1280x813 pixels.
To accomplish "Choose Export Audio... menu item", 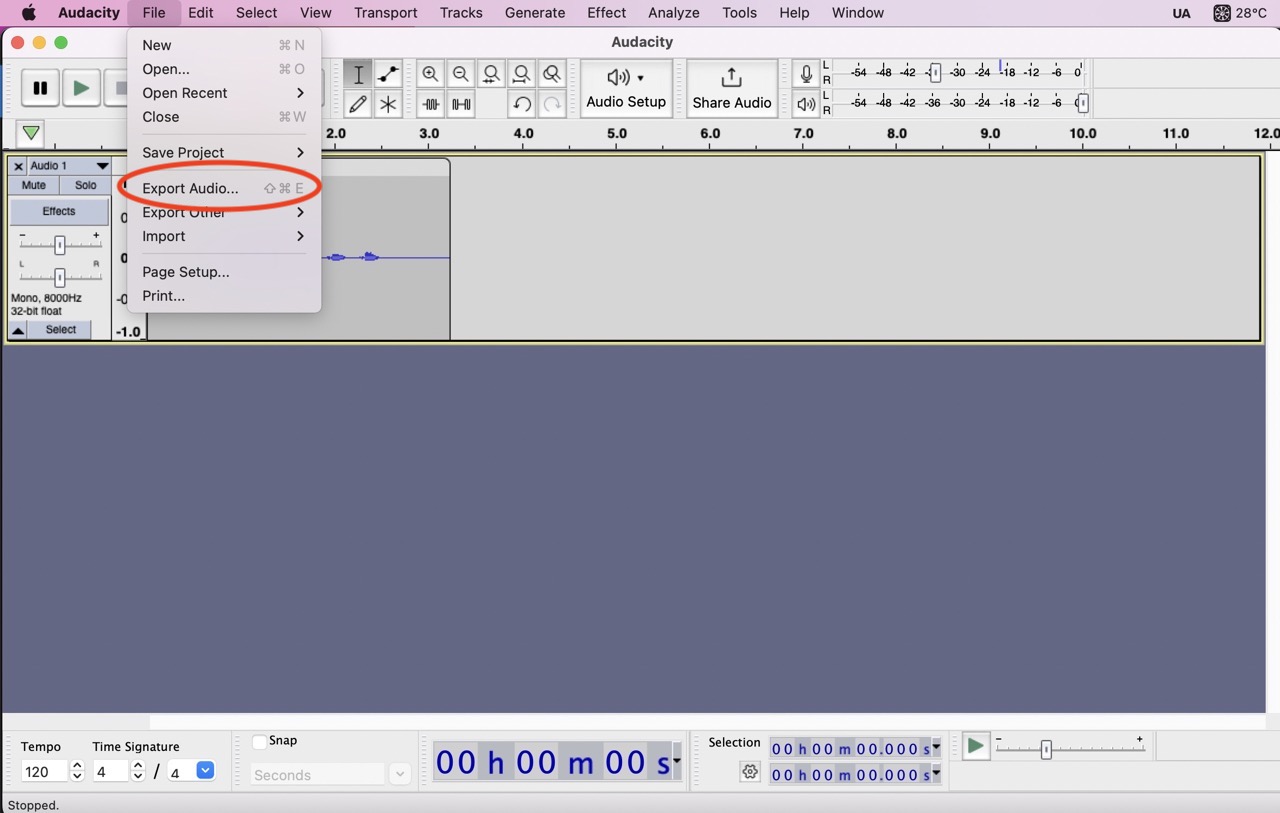I will pyautogui.click(x=224, y=188).
